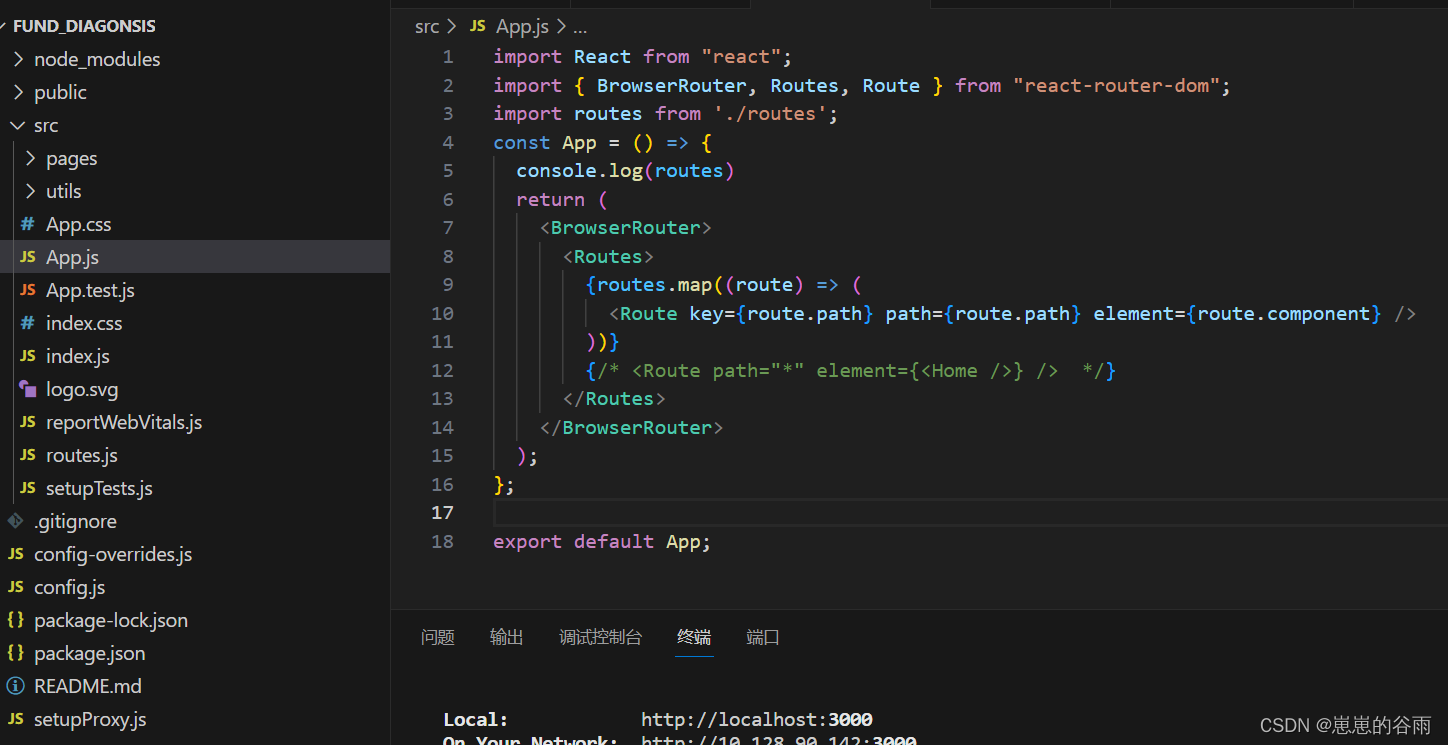Expand the pages folder chevron
The width and height of the screenshot is (1448, 745).
pos(29,158)
